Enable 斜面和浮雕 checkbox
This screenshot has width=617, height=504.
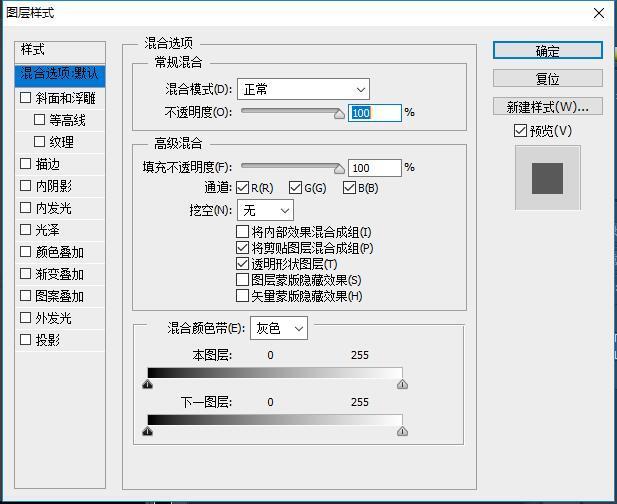[x=26, y=98]
